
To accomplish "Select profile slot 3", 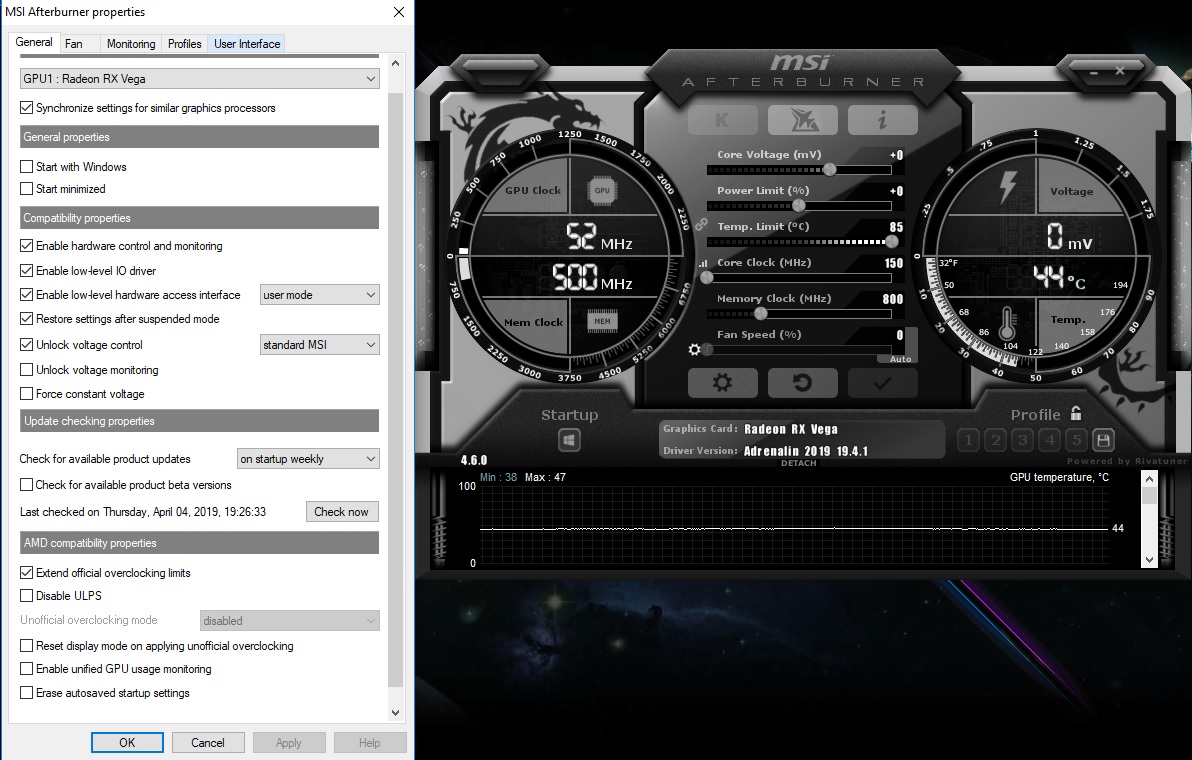I will (x=1023, y=440).
